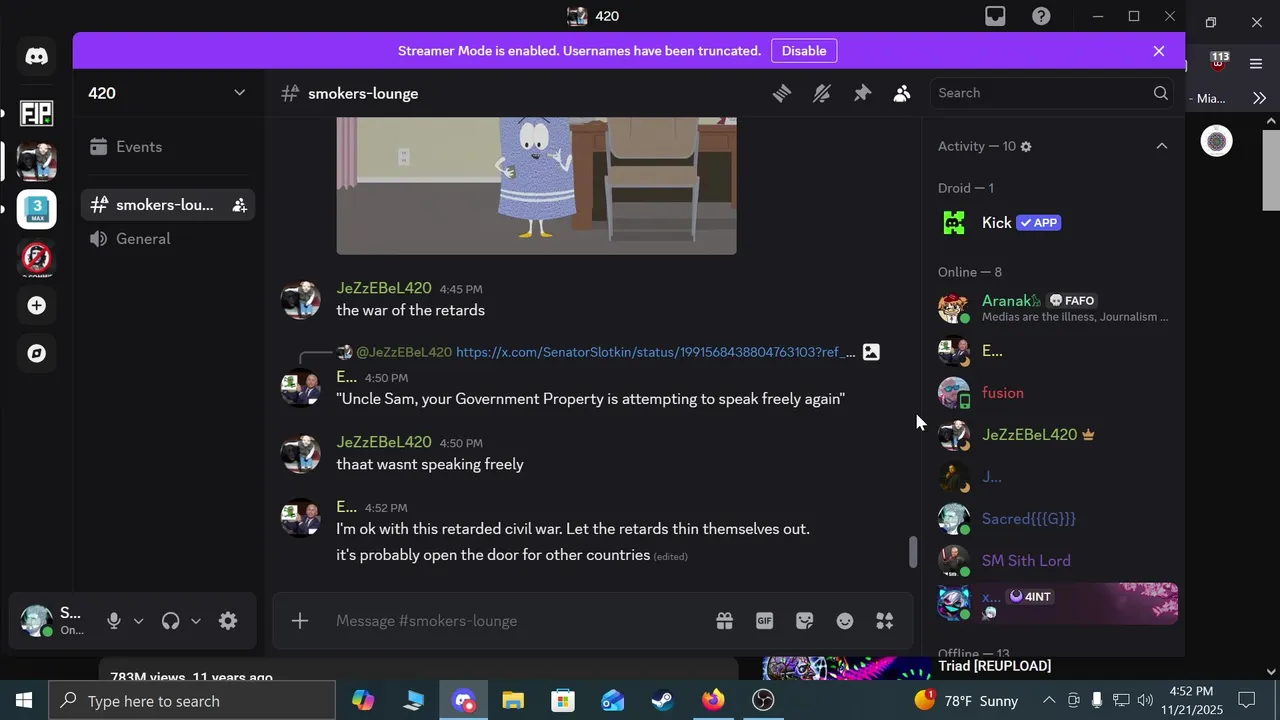Open Apps launcher icon in message bar
Image resolution: width=1280 pixels, height=720 pixels.
(x=885, y=621)
